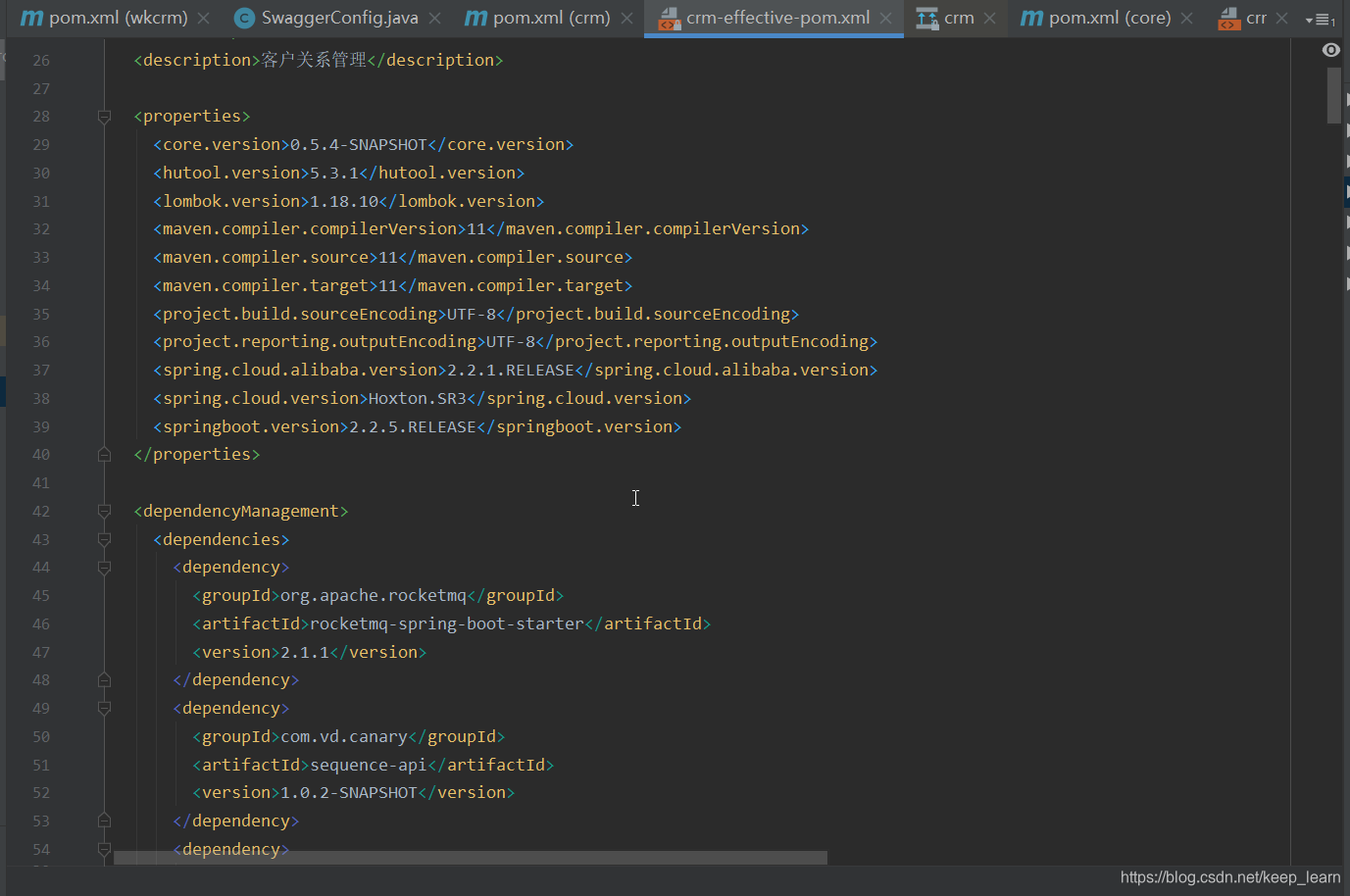Click the rocketmq version 2.1.1 on line 47
Screen dimensions: 1350x896
pyautogui.click(x=305, y=652)
